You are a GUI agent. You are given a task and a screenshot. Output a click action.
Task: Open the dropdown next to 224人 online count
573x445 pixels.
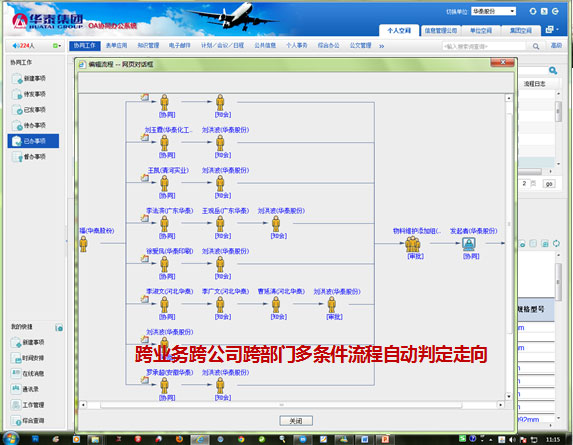(x=57, y=46)
